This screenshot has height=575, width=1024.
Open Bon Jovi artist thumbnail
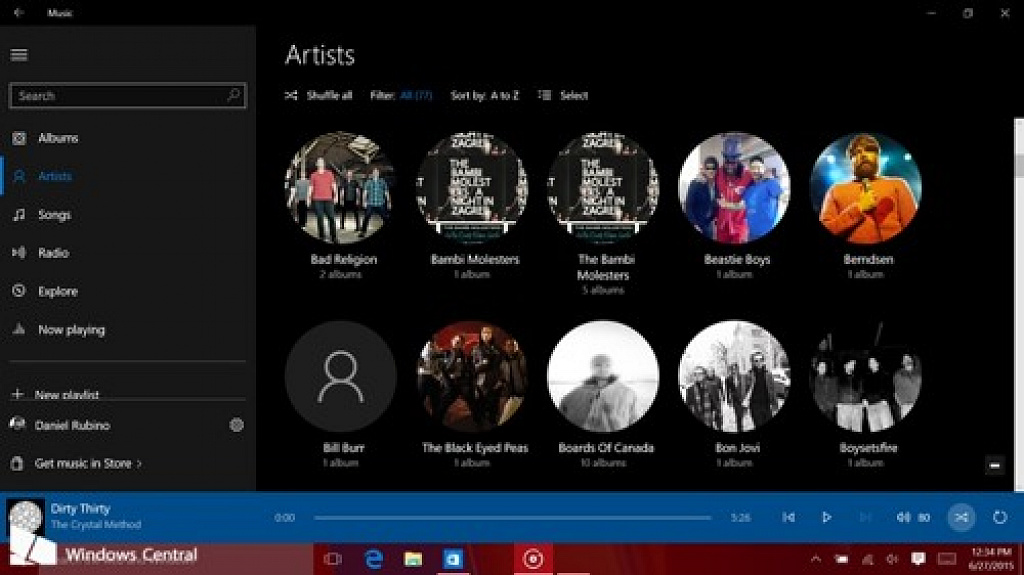734,376
